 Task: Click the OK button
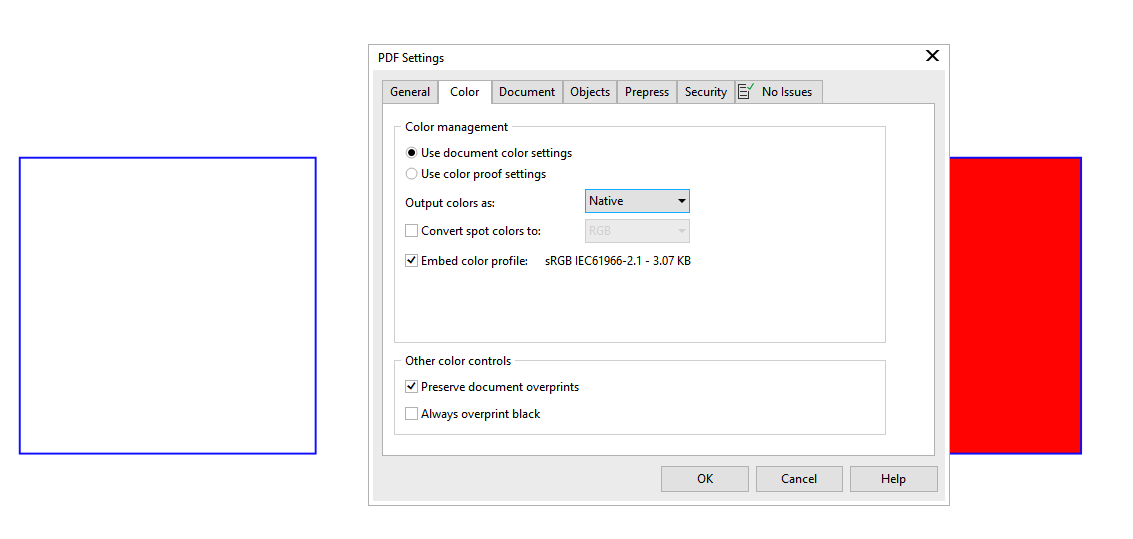[705, 479]
